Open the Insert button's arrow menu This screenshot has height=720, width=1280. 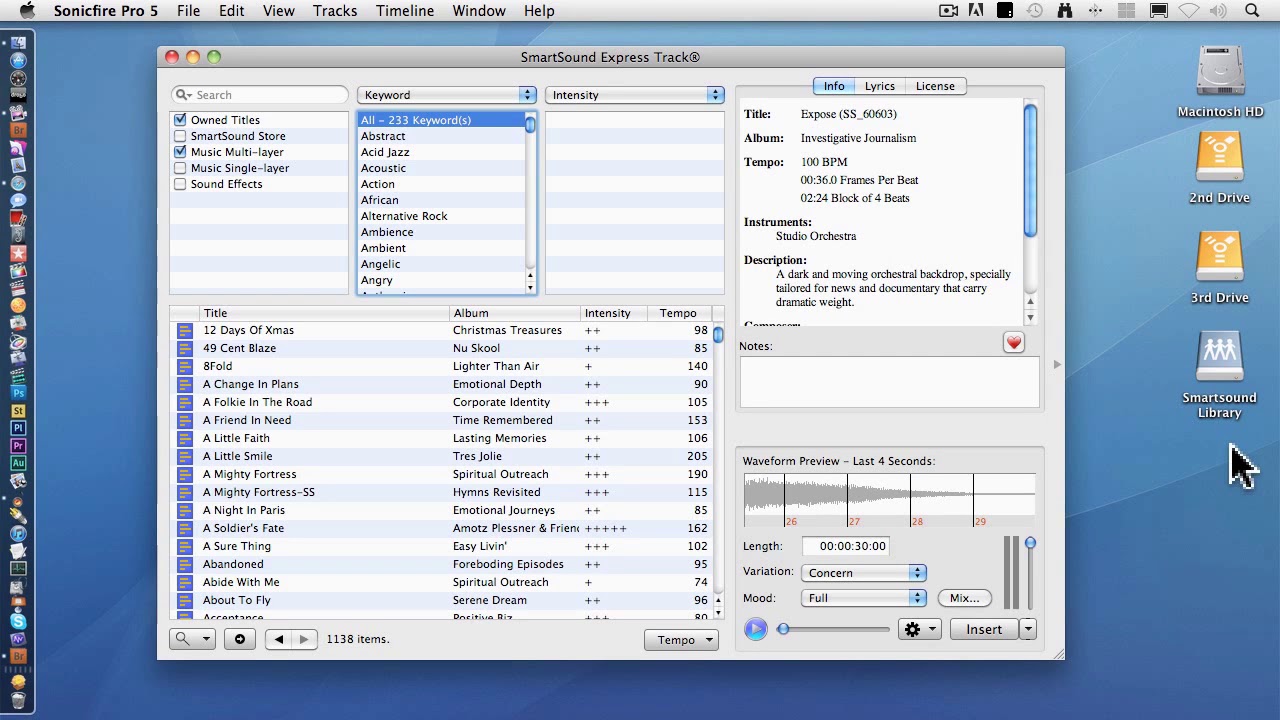[x=1028, y=629]
